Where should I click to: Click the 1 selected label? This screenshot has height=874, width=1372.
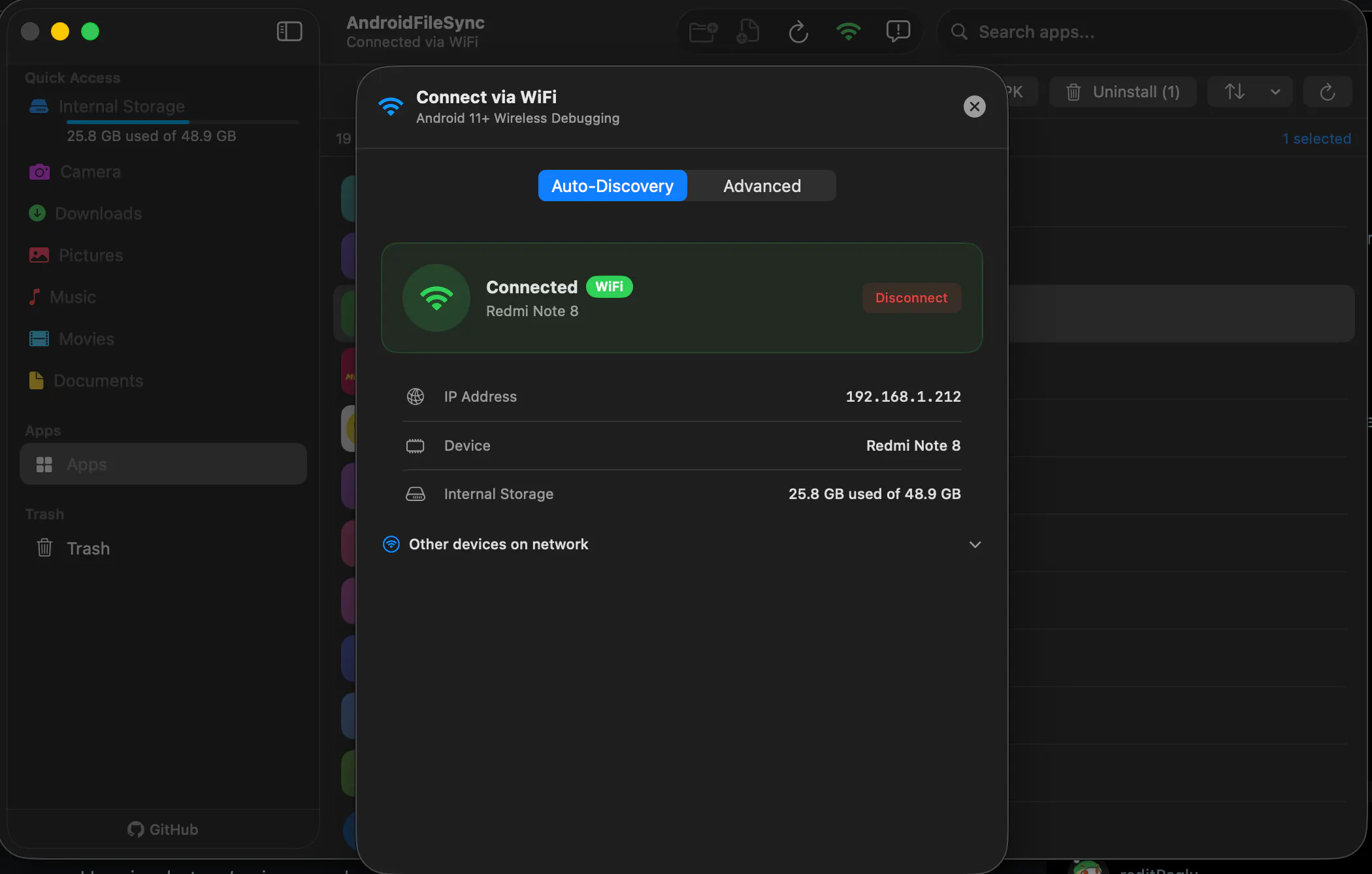1316,138
